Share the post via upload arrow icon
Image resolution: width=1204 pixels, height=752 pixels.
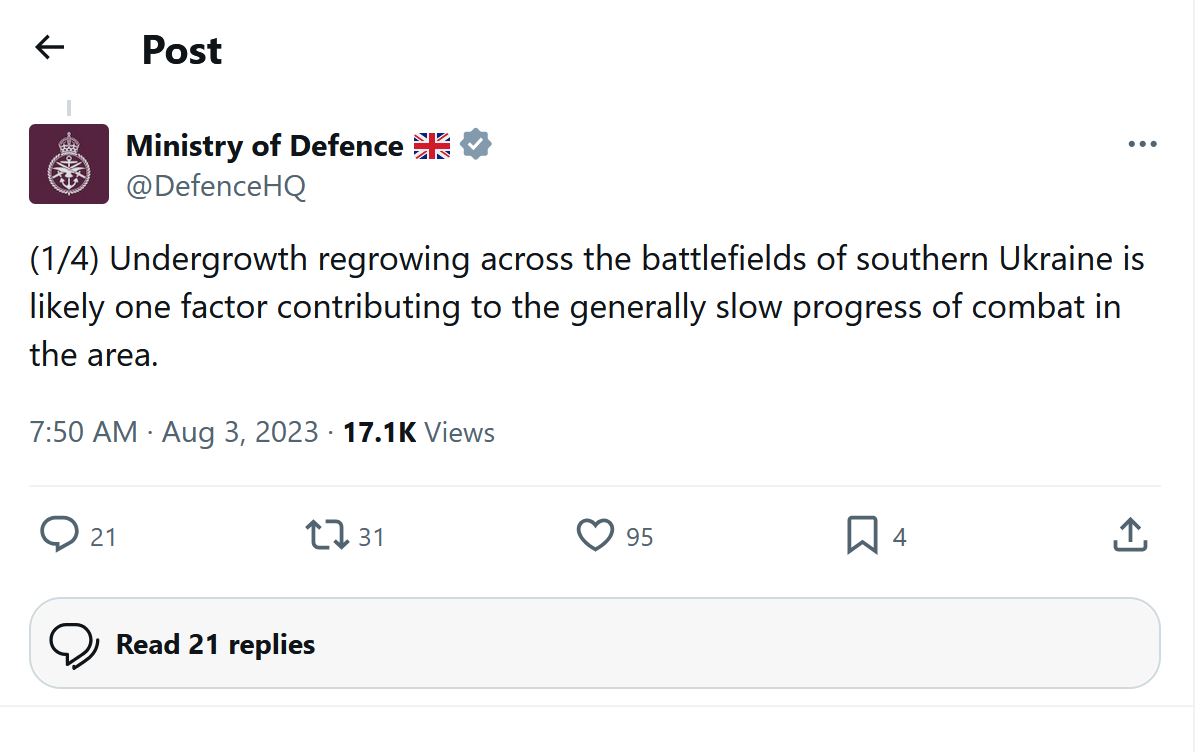[1129, 535]
